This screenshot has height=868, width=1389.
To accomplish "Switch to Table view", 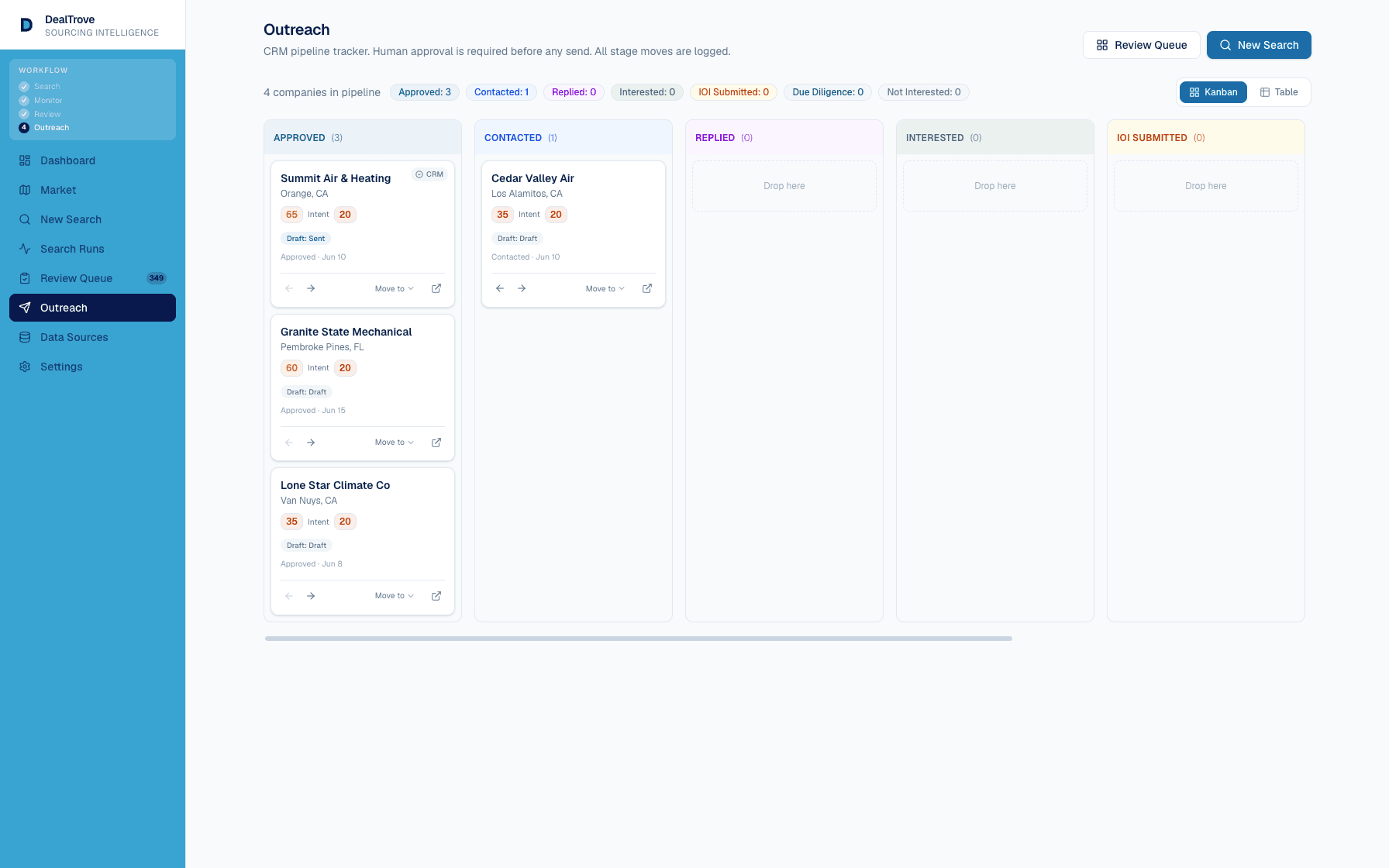I will [x=1279, y=92].
